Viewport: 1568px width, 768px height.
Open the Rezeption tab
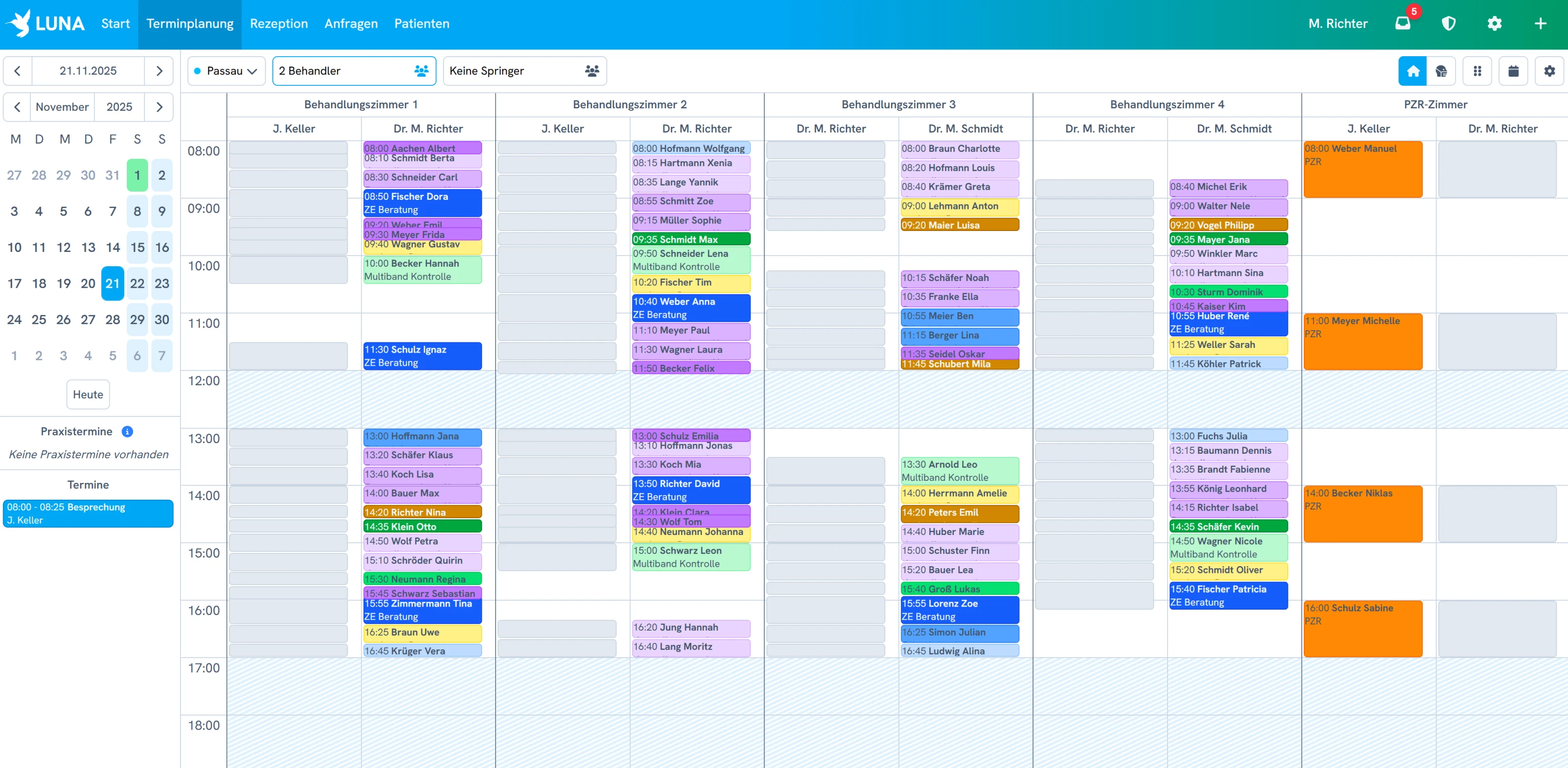pyautogui.click(x=279, y=24)
